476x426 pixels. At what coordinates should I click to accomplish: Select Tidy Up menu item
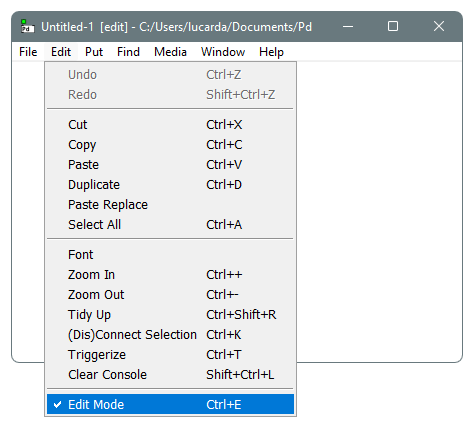click(170, 315)
